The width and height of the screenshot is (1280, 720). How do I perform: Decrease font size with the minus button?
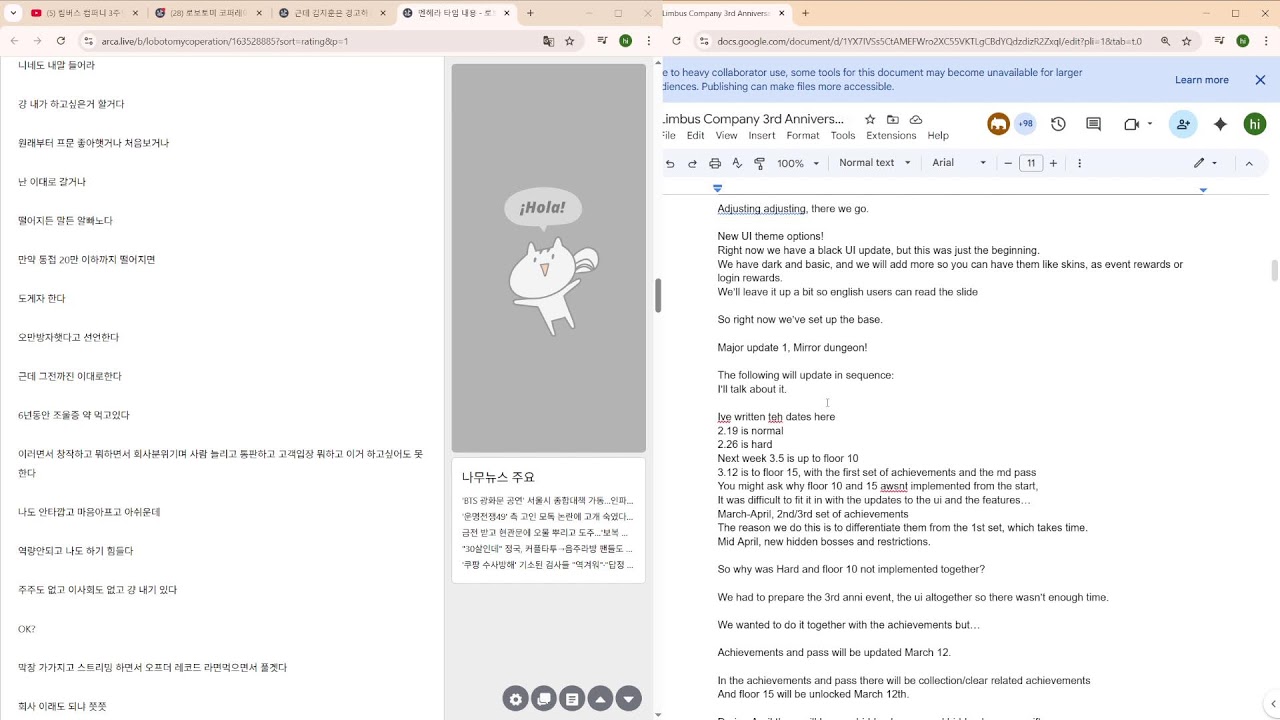click(1007, 163)
